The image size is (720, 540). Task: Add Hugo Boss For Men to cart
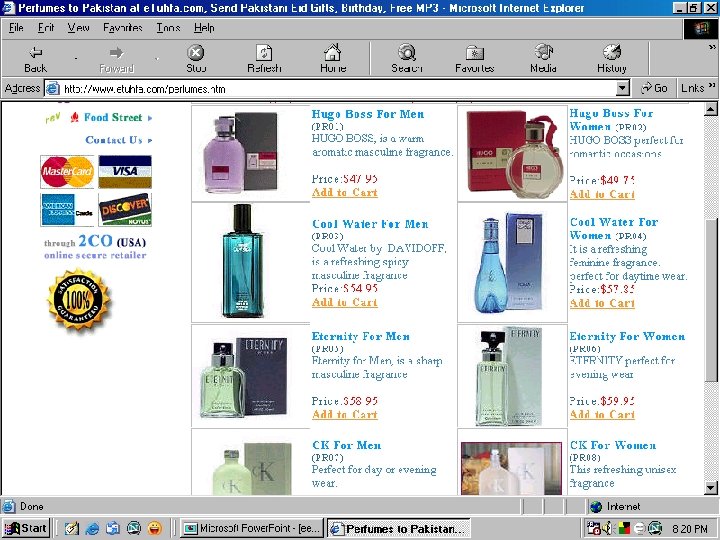344,192
